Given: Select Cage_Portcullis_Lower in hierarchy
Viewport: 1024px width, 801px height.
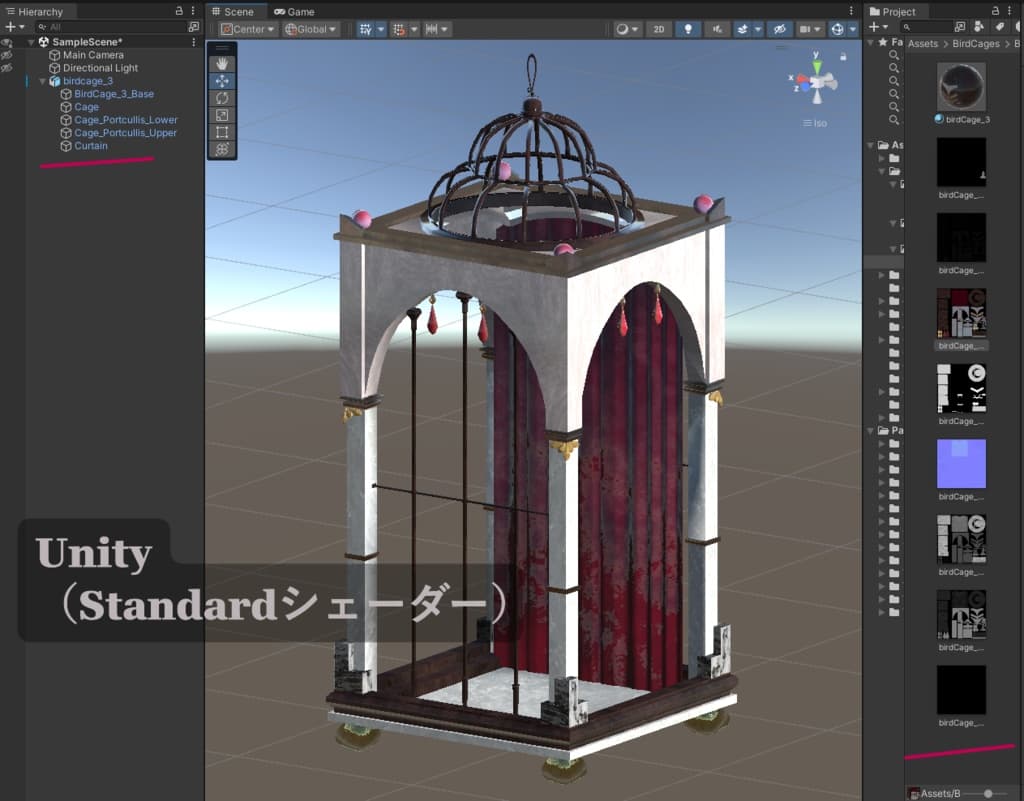Looking at the screenshot, I should pyautogui.click(x=125, y=120).
